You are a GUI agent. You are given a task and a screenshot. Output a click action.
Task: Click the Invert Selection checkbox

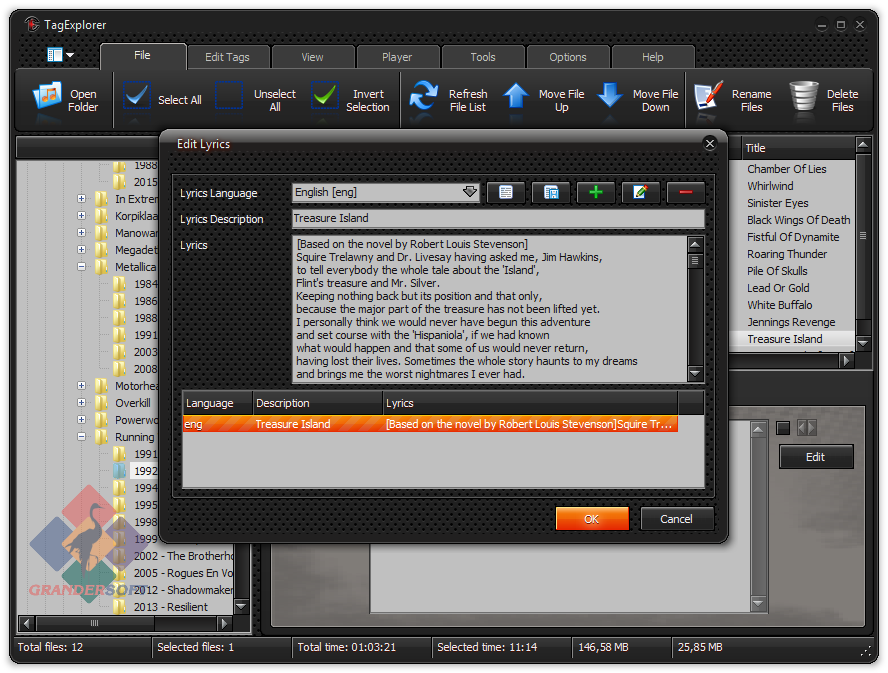point(325,96)
